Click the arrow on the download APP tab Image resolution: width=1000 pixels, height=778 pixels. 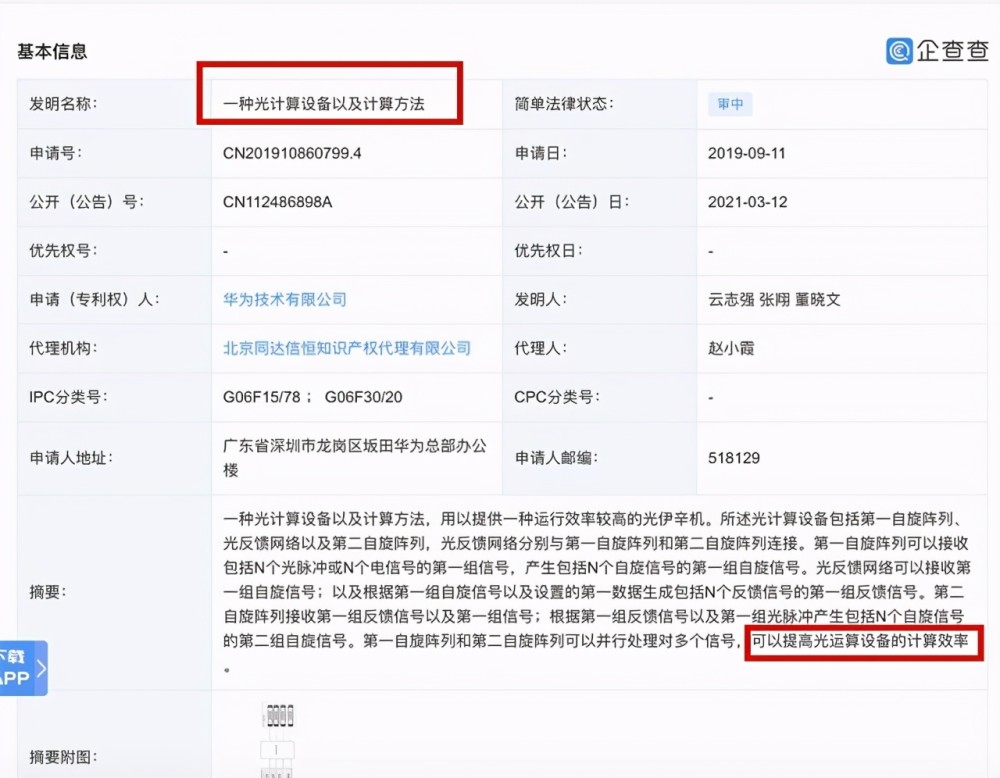click(x=41, y=668)
